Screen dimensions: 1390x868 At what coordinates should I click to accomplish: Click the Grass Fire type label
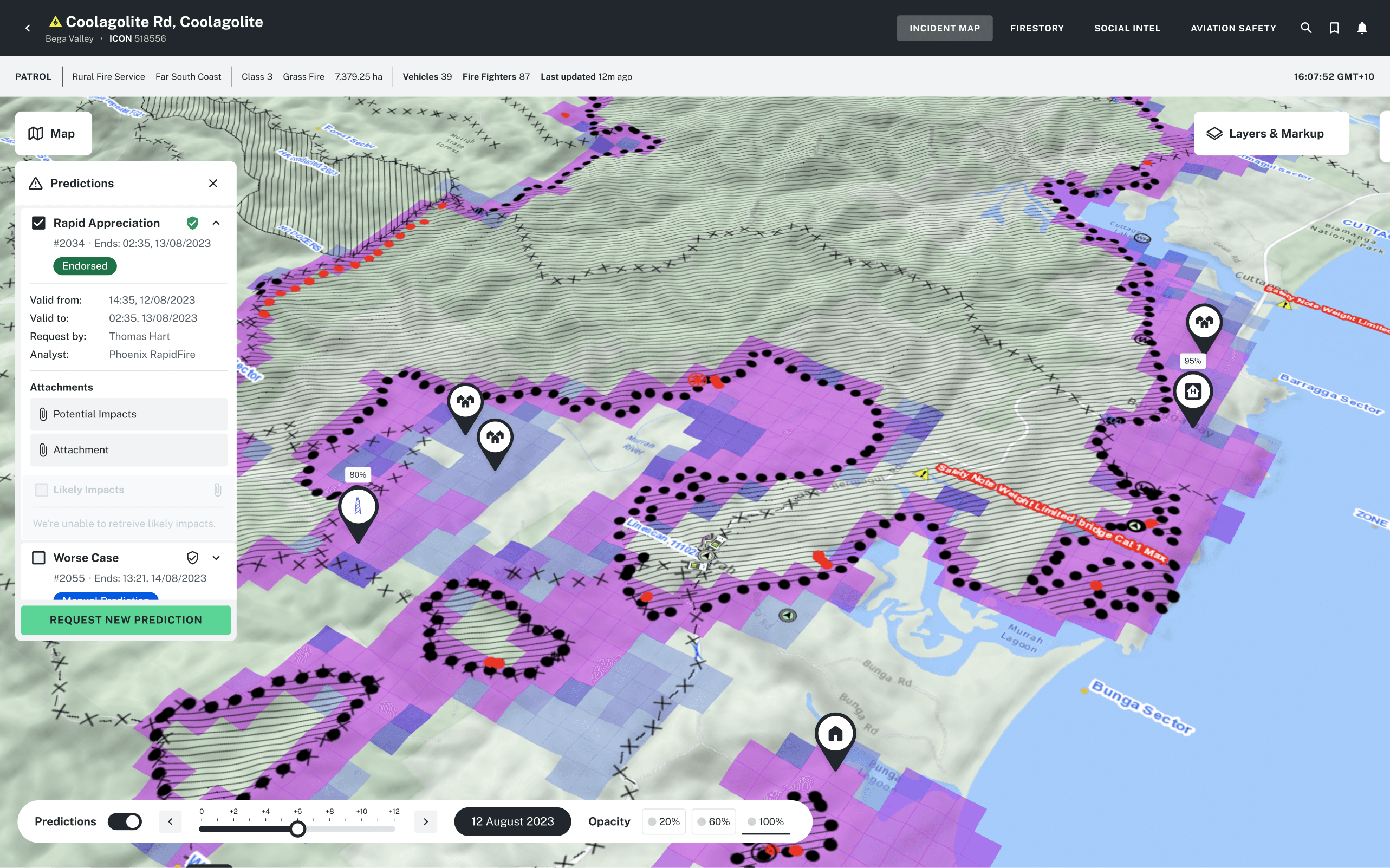(x=303, y=76)
